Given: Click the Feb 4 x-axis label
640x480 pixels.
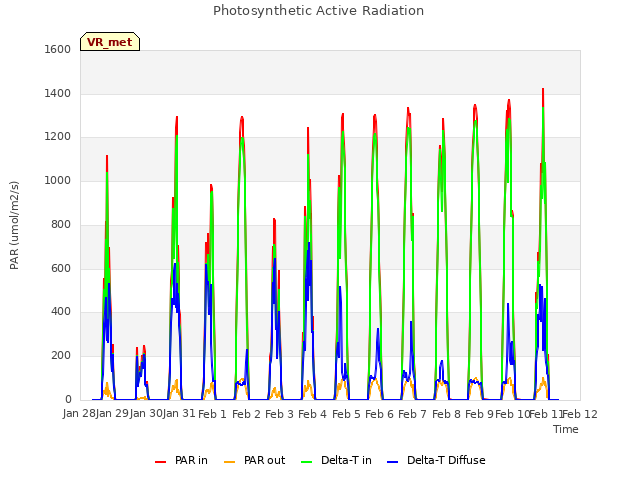Looking at the screenshot, I should pyautogui.click(x=312, y=414).
